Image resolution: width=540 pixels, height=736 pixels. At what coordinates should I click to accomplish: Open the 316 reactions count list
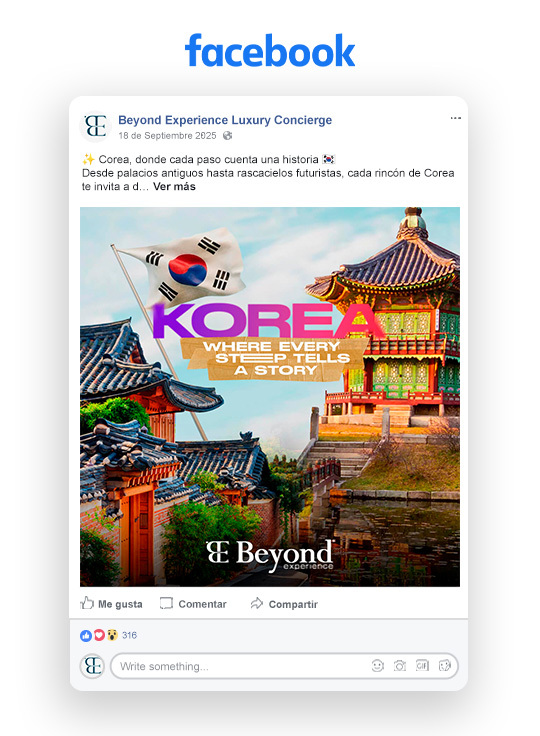click(x=129, y=635)
